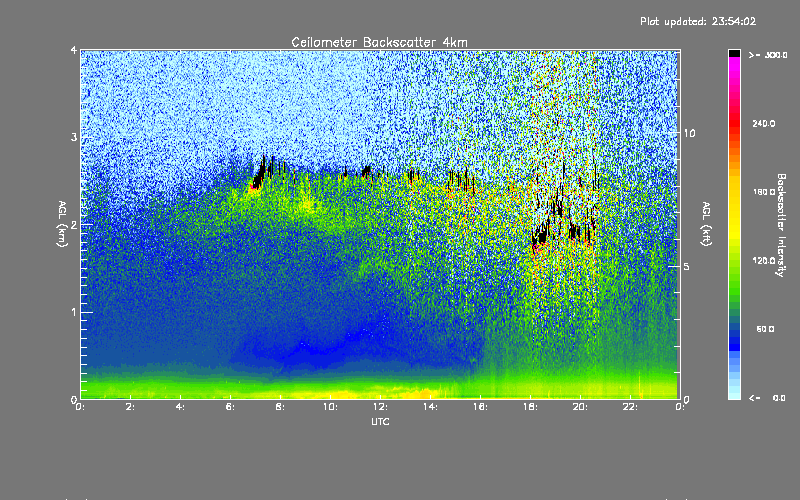Click the black cloud echo near 7 UTC
800x500 pixels.
click(x=259, y=176)
